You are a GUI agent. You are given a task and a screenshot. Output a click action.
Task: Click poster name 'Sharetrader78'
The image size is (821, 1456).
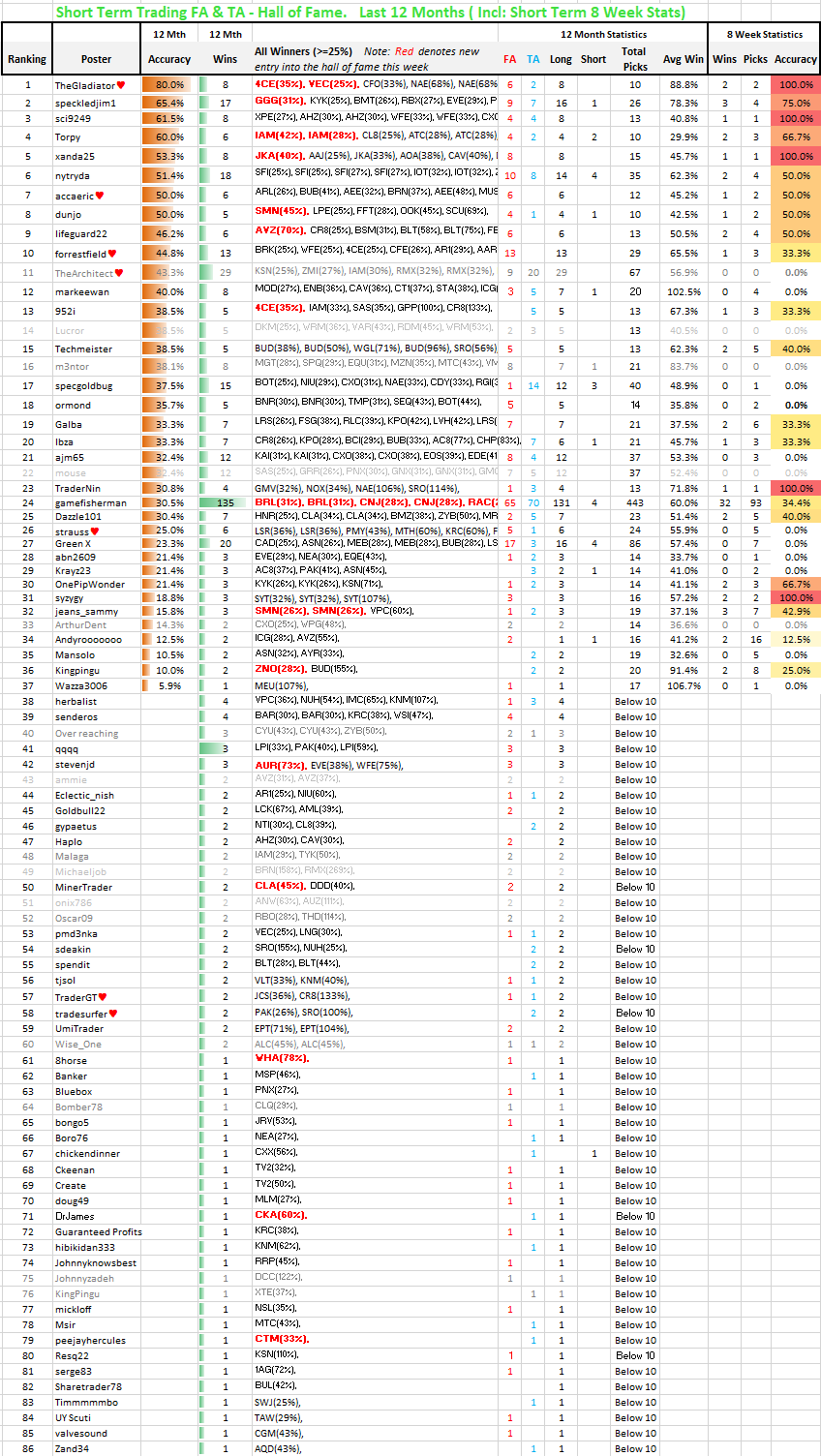click(88, 1387)
